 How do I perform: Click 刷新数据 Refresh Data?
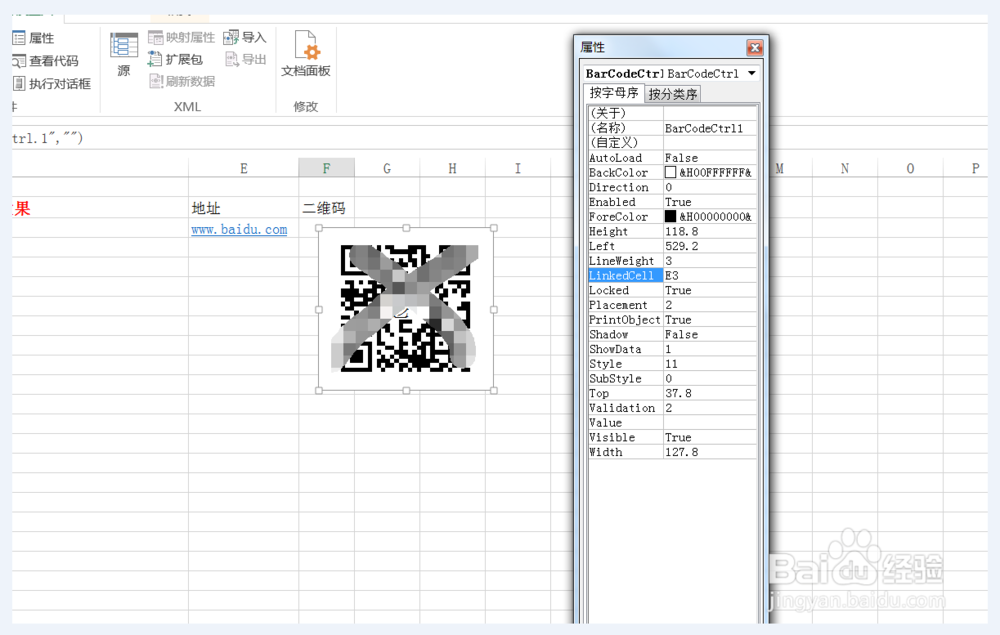(x=182, y=81)
